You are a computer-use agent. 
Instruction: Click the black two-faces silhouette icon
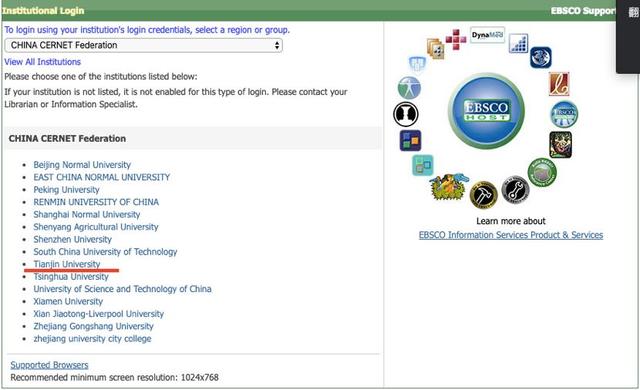pyautogui.click(x=406, y=114)
